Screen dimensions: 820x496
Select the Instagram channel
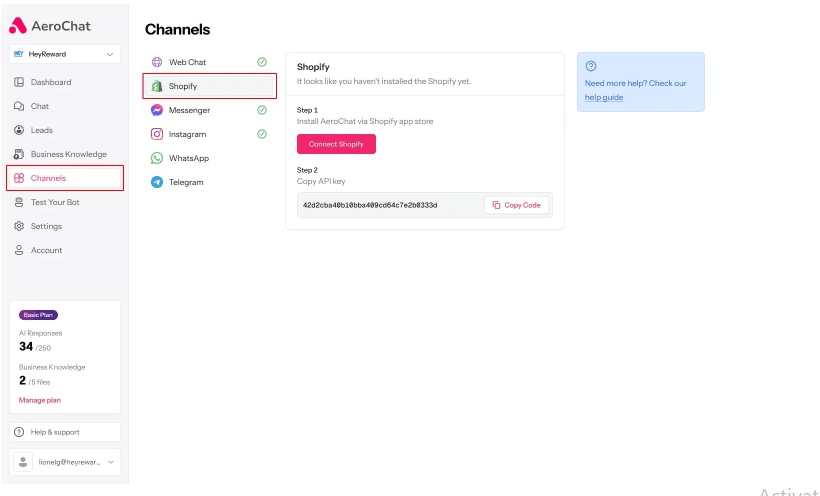pos(209,134)
